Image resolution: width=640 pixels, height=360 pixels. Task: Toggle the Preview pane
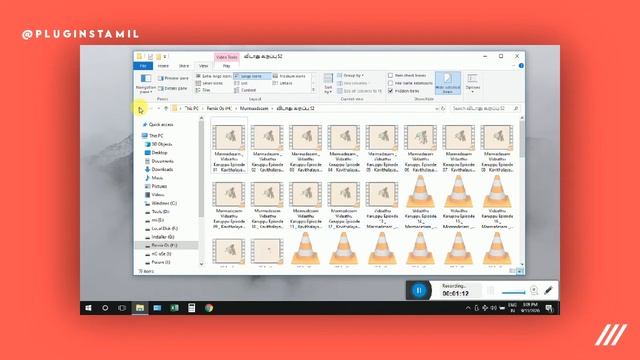coord(173,78)
